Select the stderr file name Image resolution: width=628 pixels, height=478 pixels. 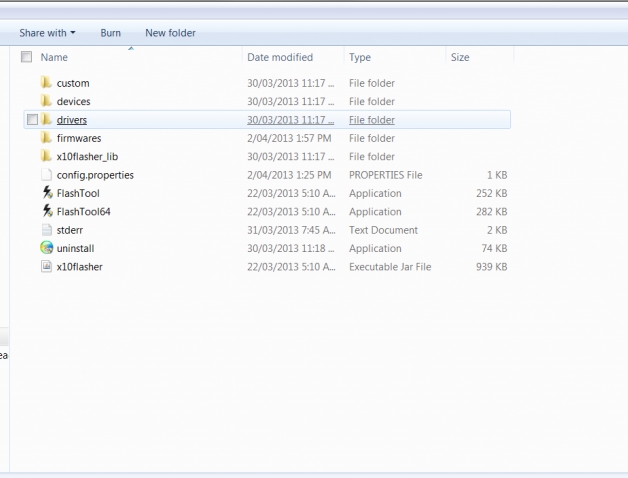click(x=70, y=230)
